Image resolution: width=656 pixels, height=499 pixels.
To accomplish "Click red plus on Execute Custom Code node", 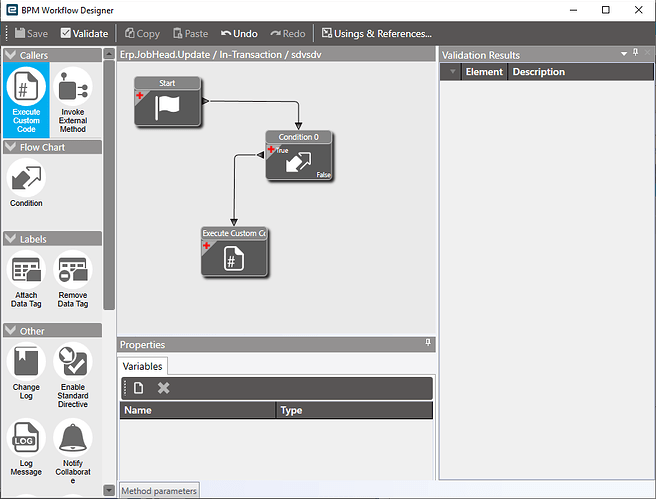I will [x=207, y=245].
